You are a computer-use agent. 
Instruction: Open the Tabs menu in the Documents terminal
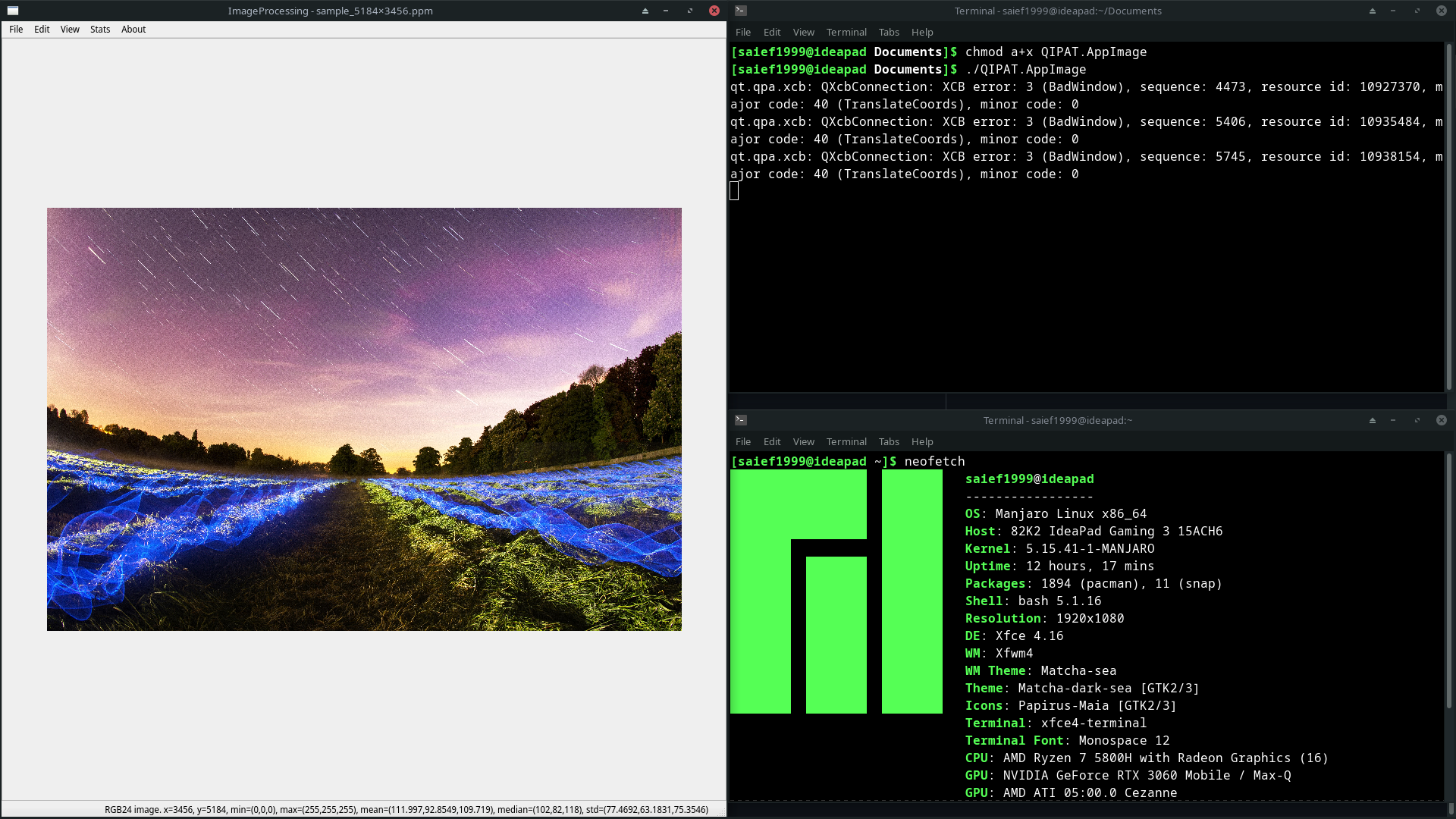coord(889,33)
